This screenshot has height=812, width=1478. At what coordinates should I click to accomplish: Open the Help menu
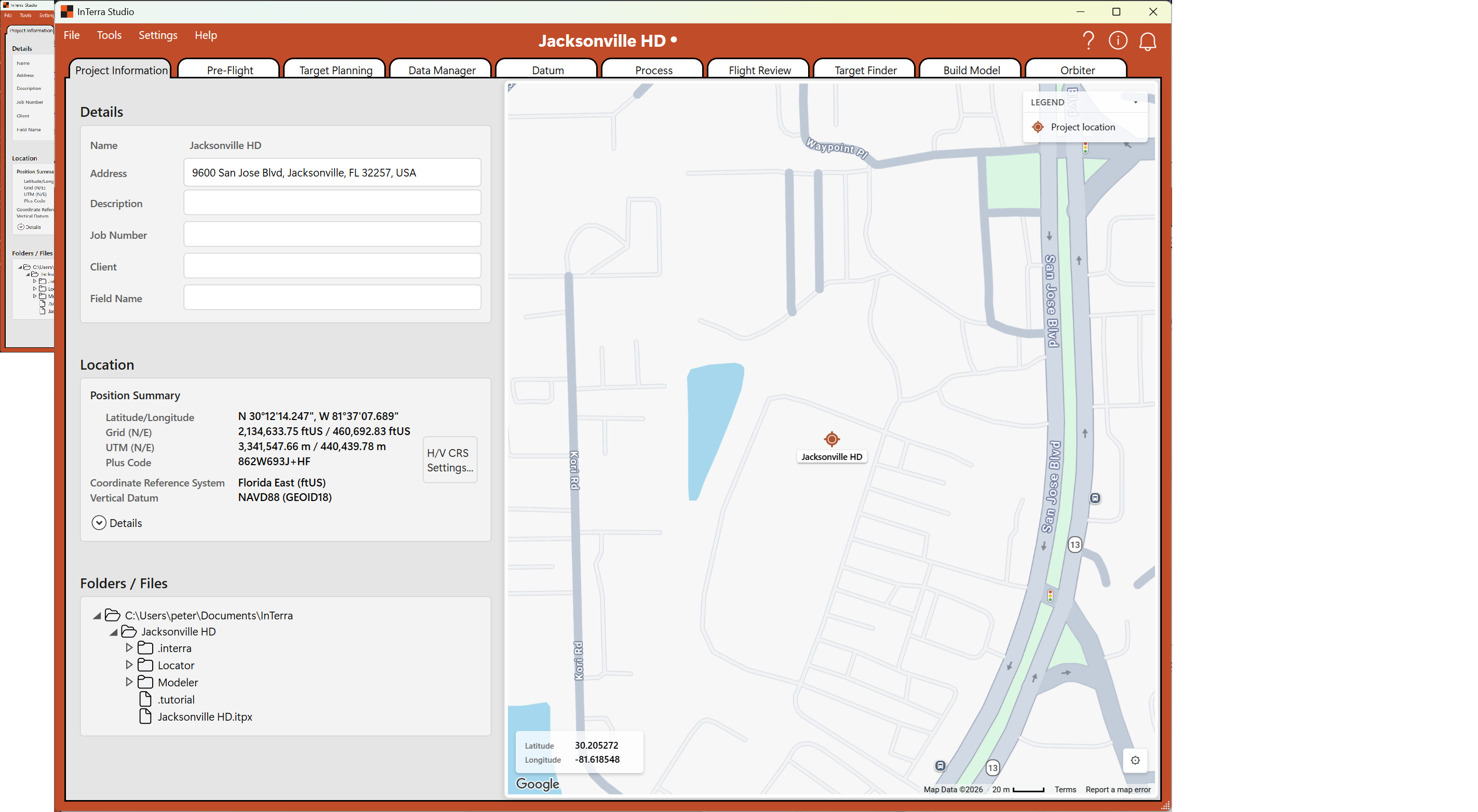(206, 35)
